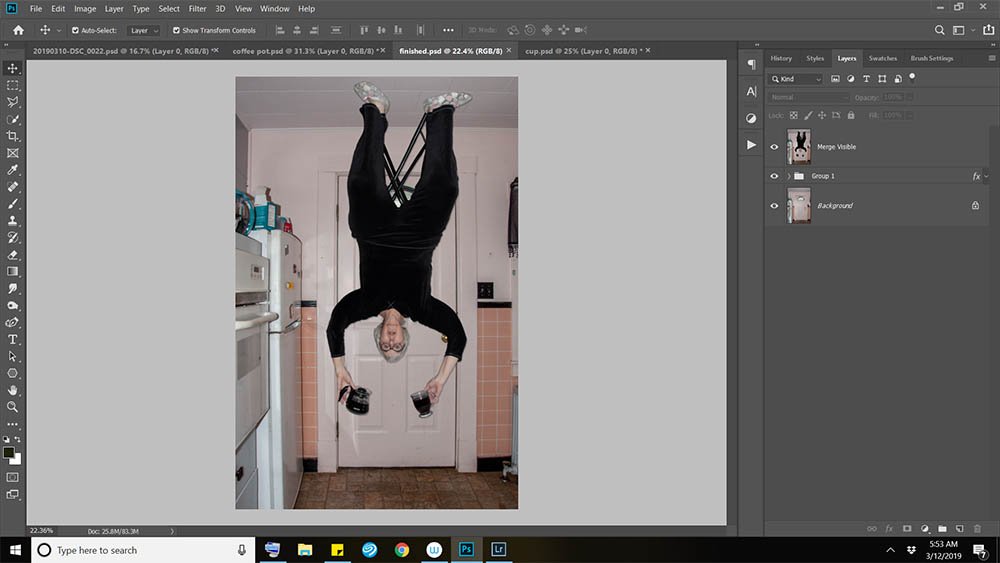Toggle Quick Mask mode
This screenshot has width=1000, height=563.
(x=12, y=477)
